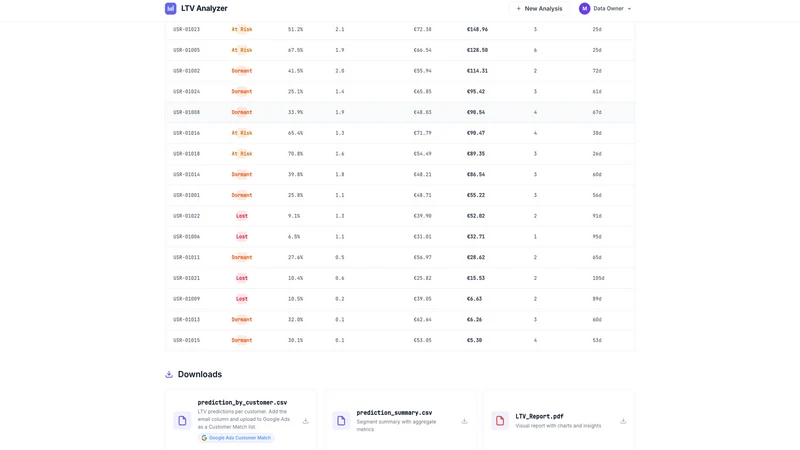800x450 pixels.
Task: Click the prediction_summary.csv file icon
Action: 341,420
